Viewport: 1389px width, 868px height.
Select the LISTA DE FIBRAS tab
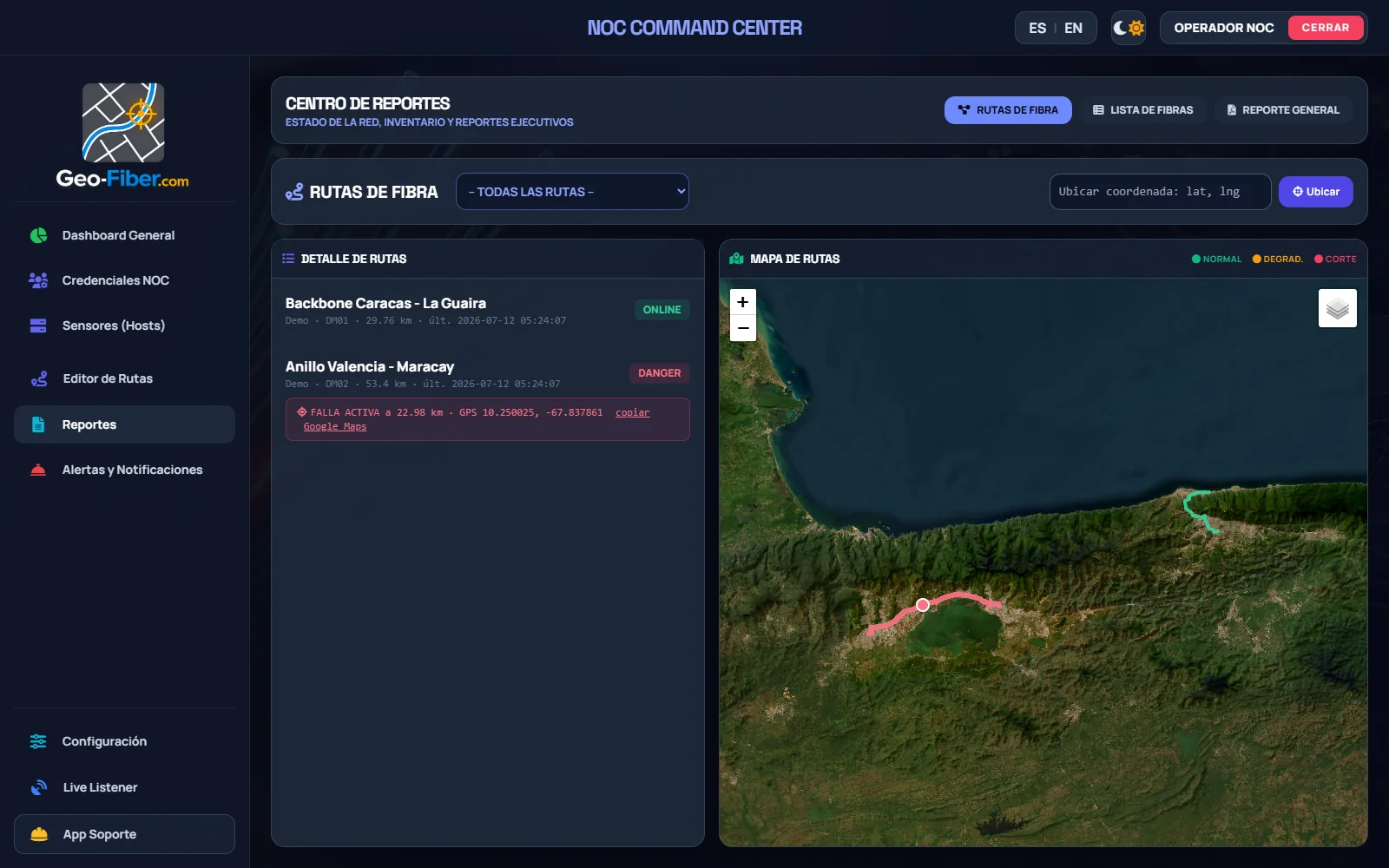1142,110
